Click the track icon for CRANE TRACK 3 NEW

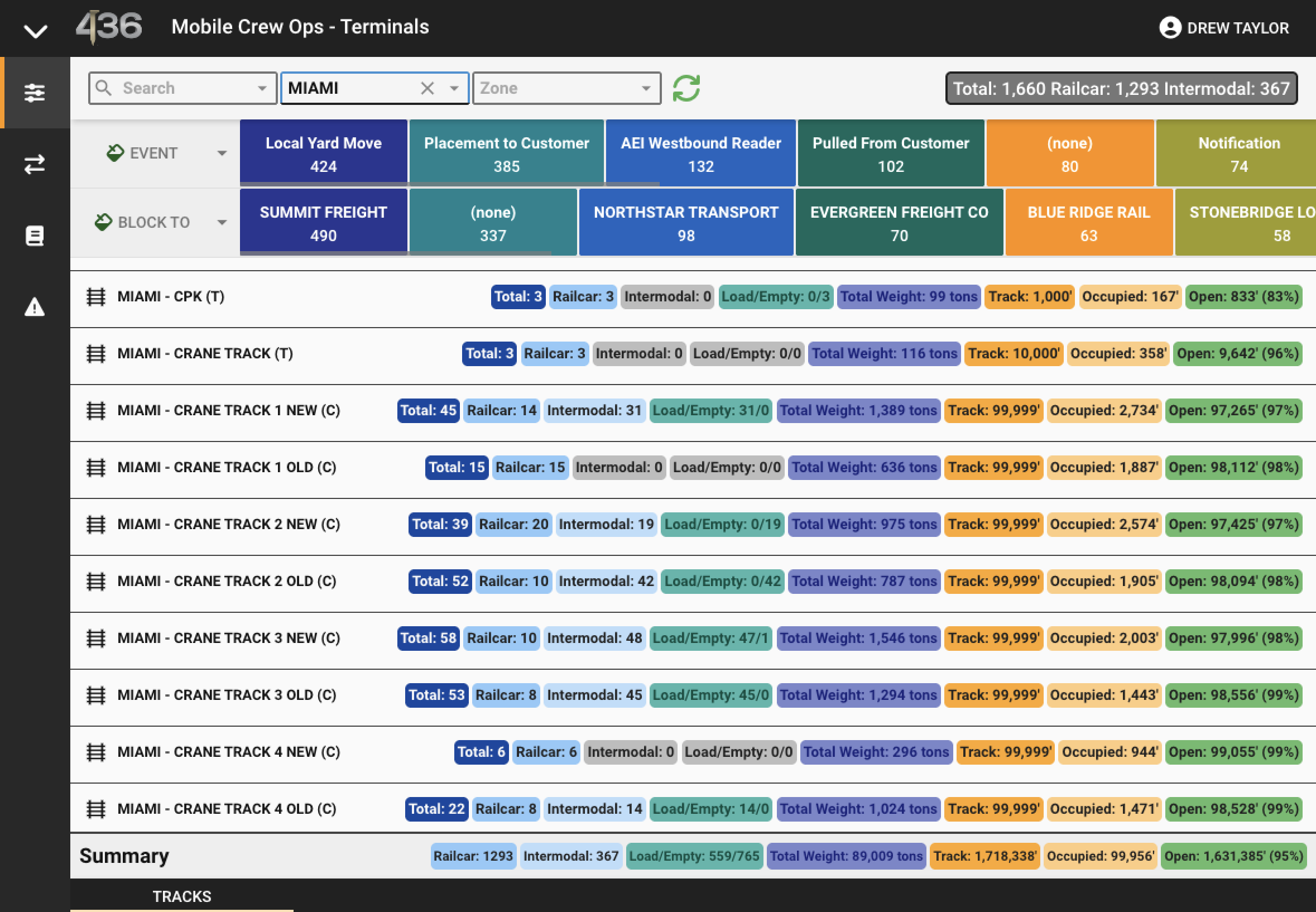point(96,639)
